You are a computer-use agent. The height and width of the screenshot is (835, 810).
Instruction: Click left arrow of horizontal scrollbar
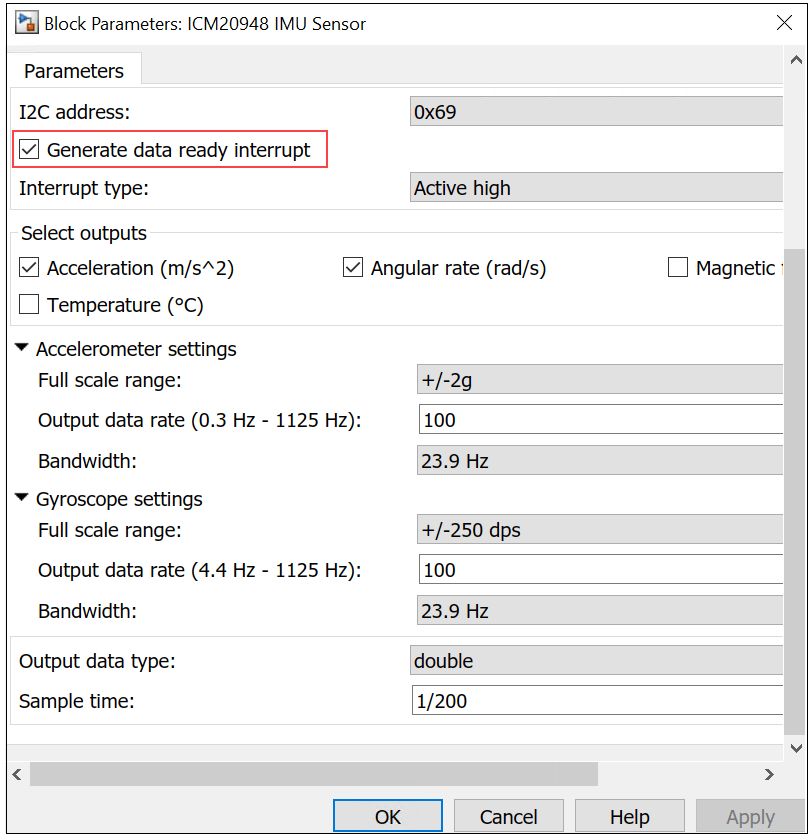point(17,774)
